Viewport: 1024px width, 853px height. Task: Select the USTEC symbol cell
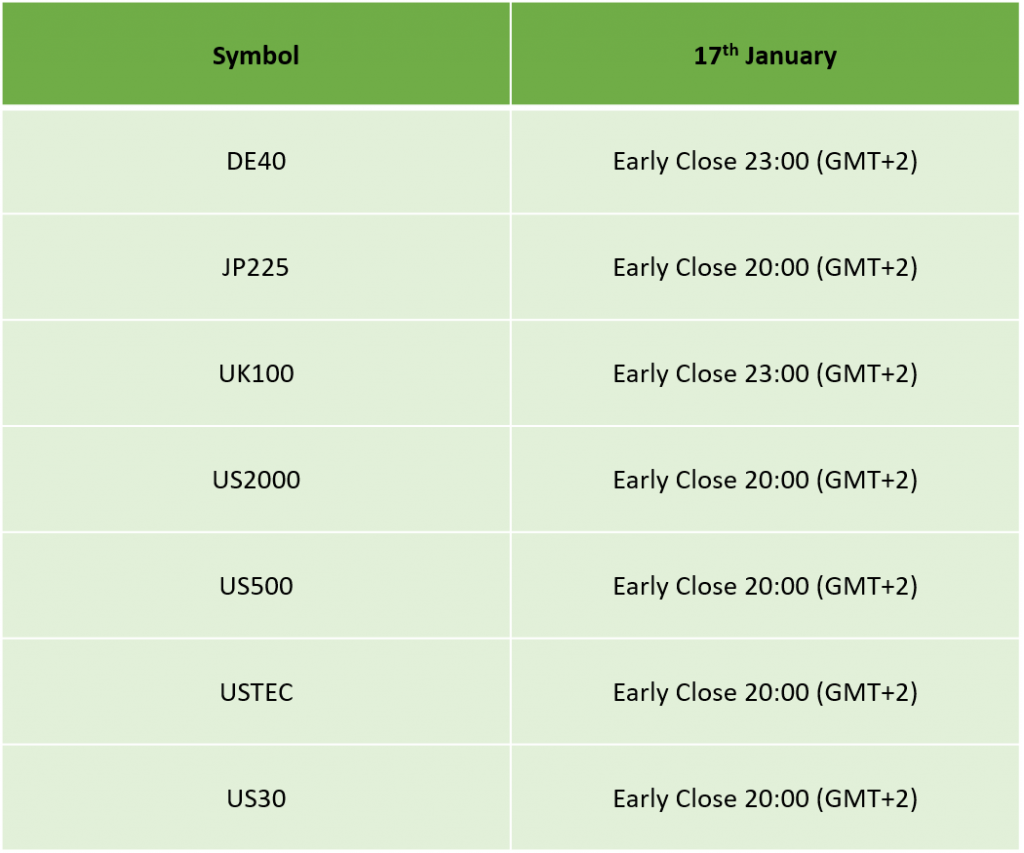coord(256,692)
